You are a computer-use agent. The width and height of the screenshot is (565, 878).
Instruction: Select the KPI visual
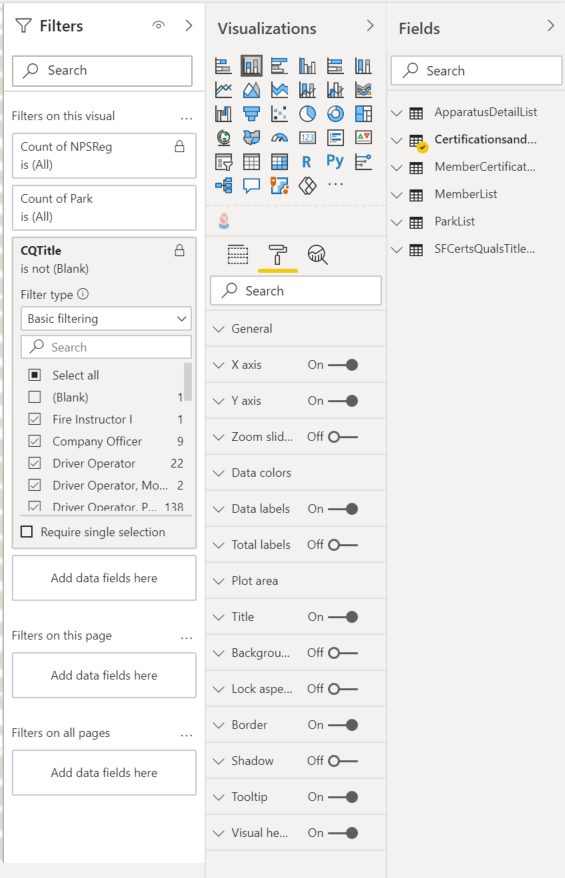[x=363, y=137]
